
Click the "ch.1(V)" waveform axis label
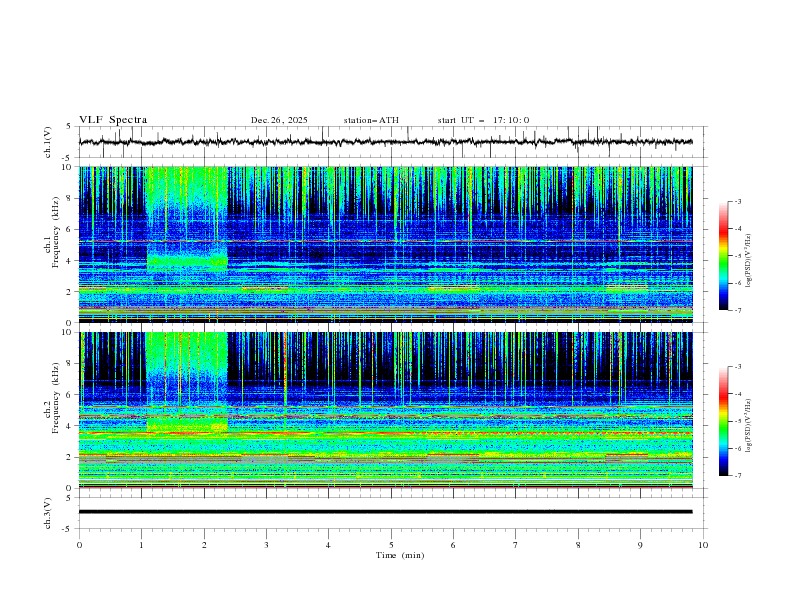(x=48, y=142)
